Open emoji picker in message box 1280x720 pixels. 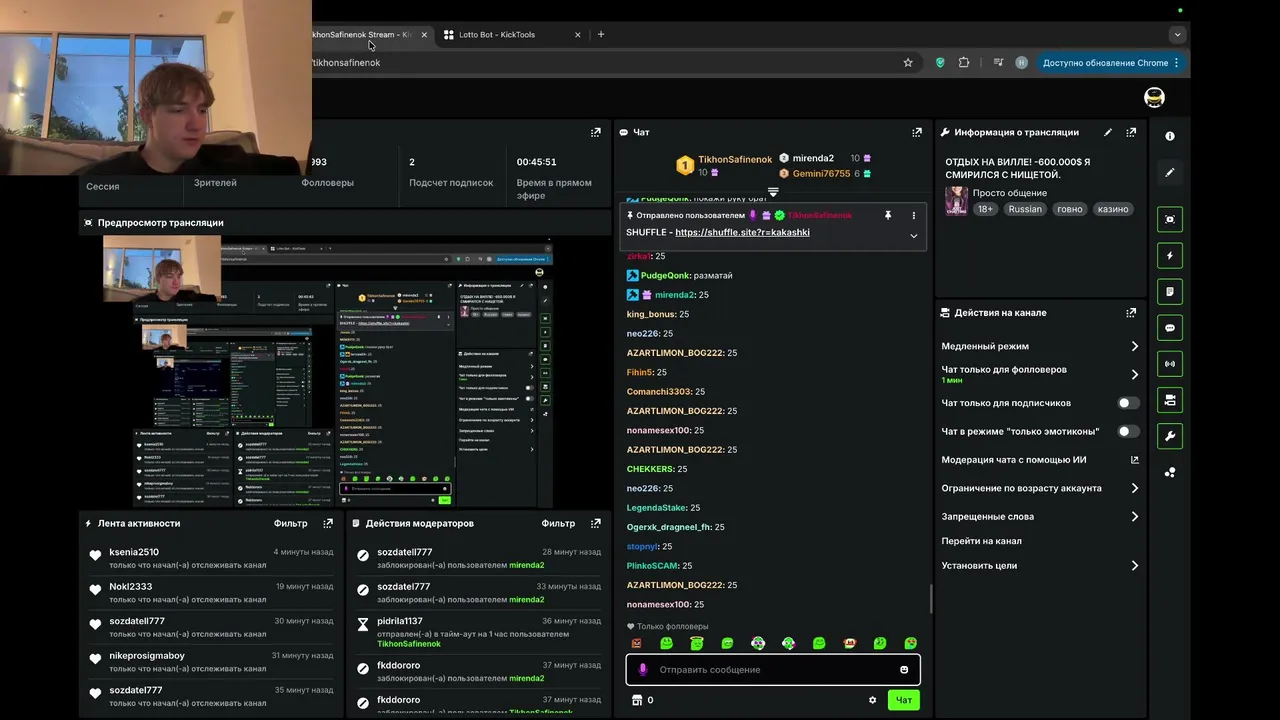point(904,670)
